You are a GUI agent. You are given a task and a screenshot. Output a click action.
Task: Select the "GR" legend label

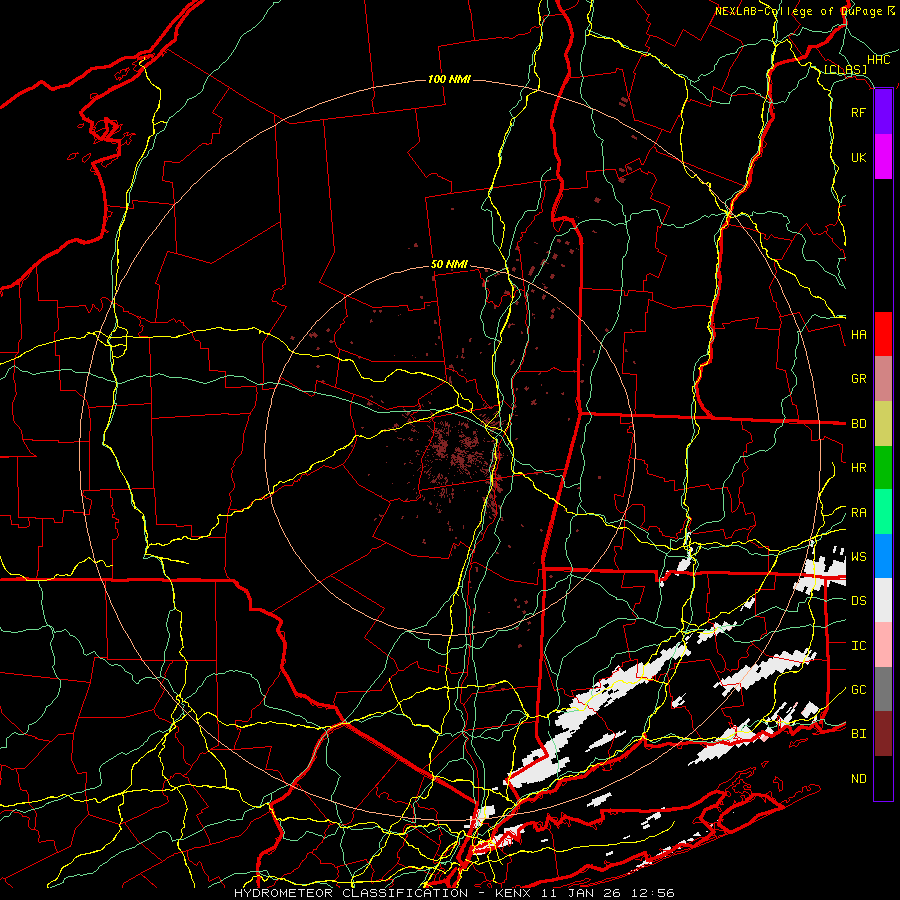(x=858, y=379)
